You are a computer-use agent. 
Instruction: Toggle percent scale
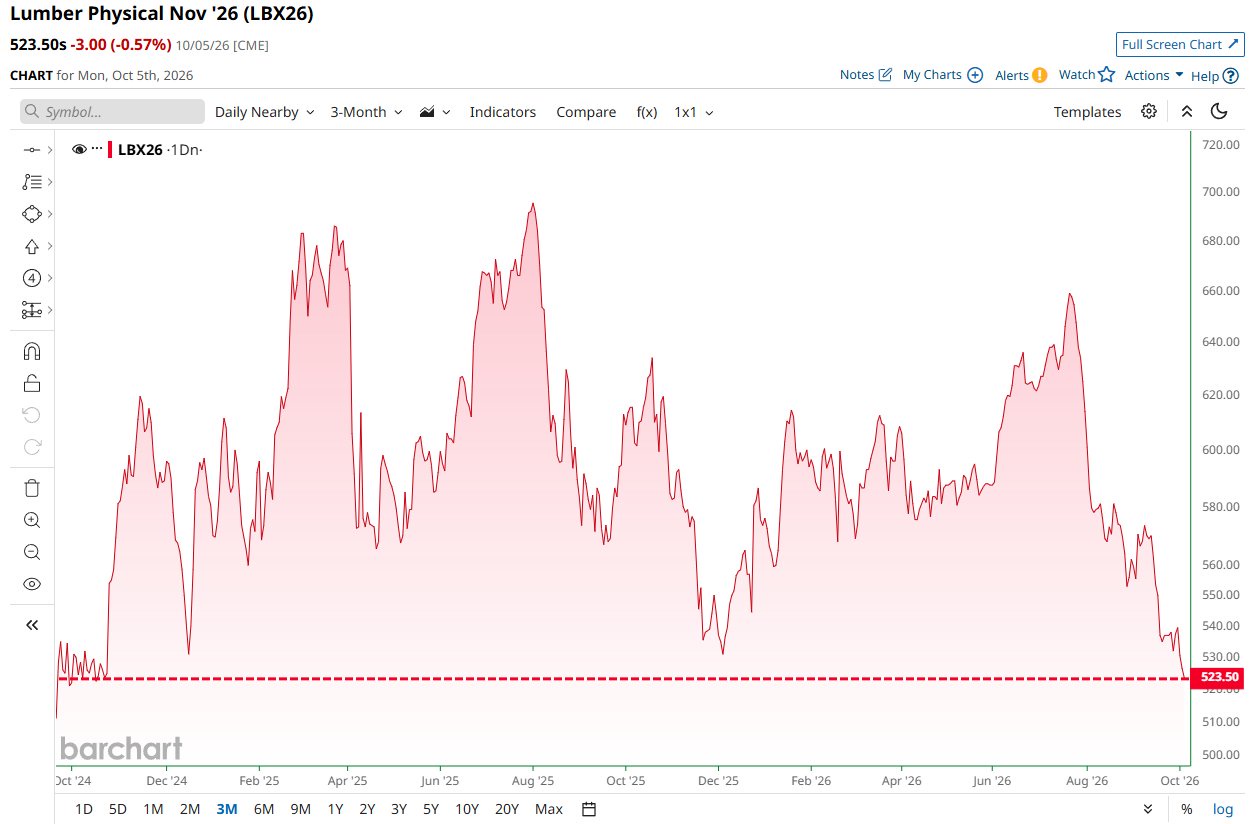[1187, 809]
